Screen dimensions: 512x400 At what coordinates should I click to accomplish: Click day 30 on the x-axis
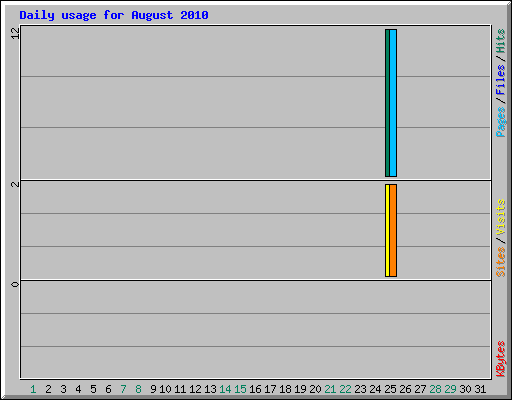pyautogui.click(x=465, y=389)
